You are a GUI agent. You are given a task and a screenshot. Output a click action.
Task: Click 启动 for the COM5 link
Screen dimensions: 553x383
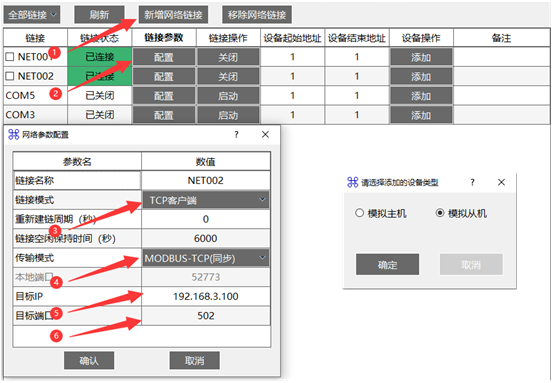[228, 96]
